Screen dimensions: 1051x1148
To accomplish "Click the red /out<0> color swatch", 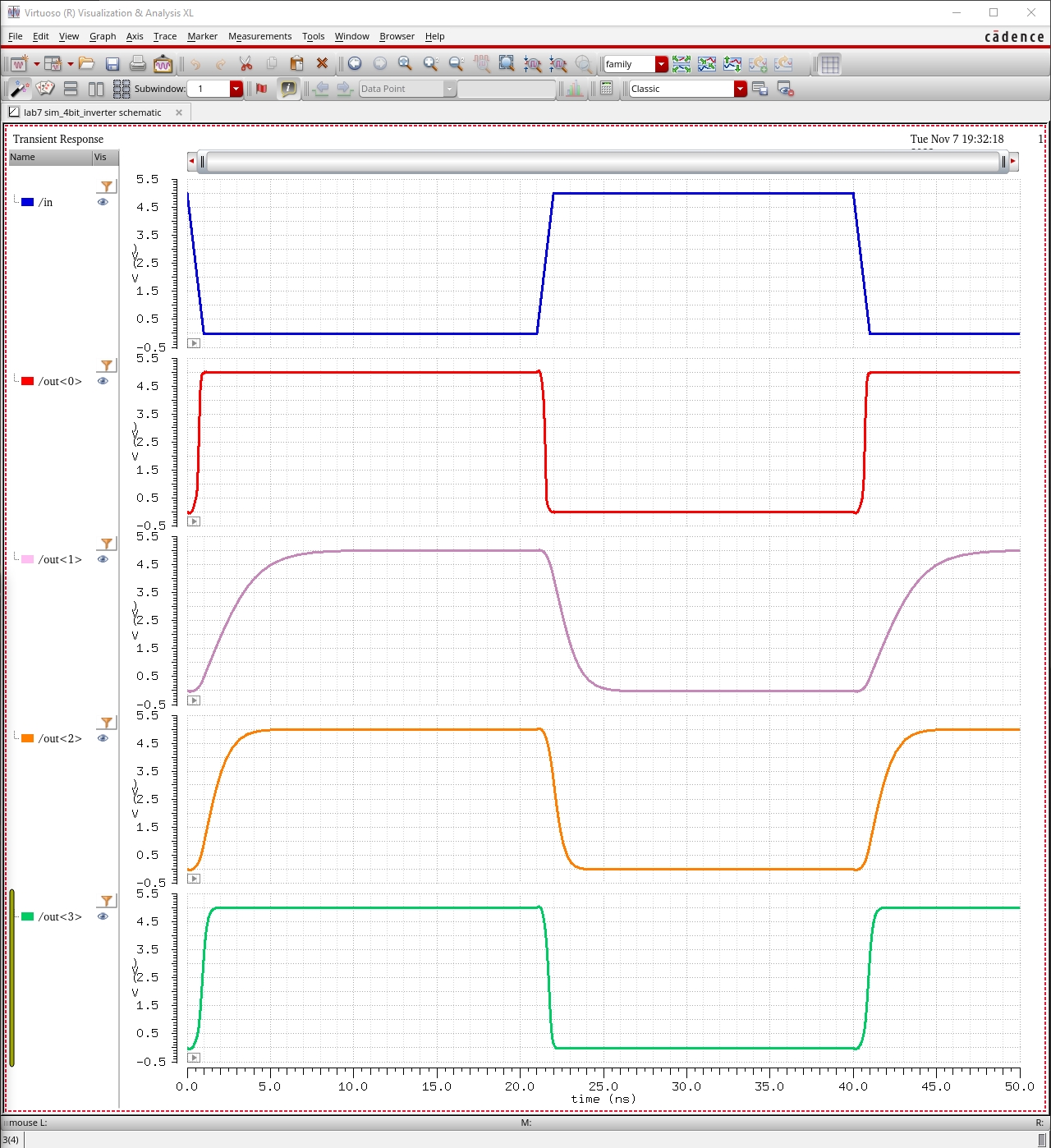I will coord(28,381).
